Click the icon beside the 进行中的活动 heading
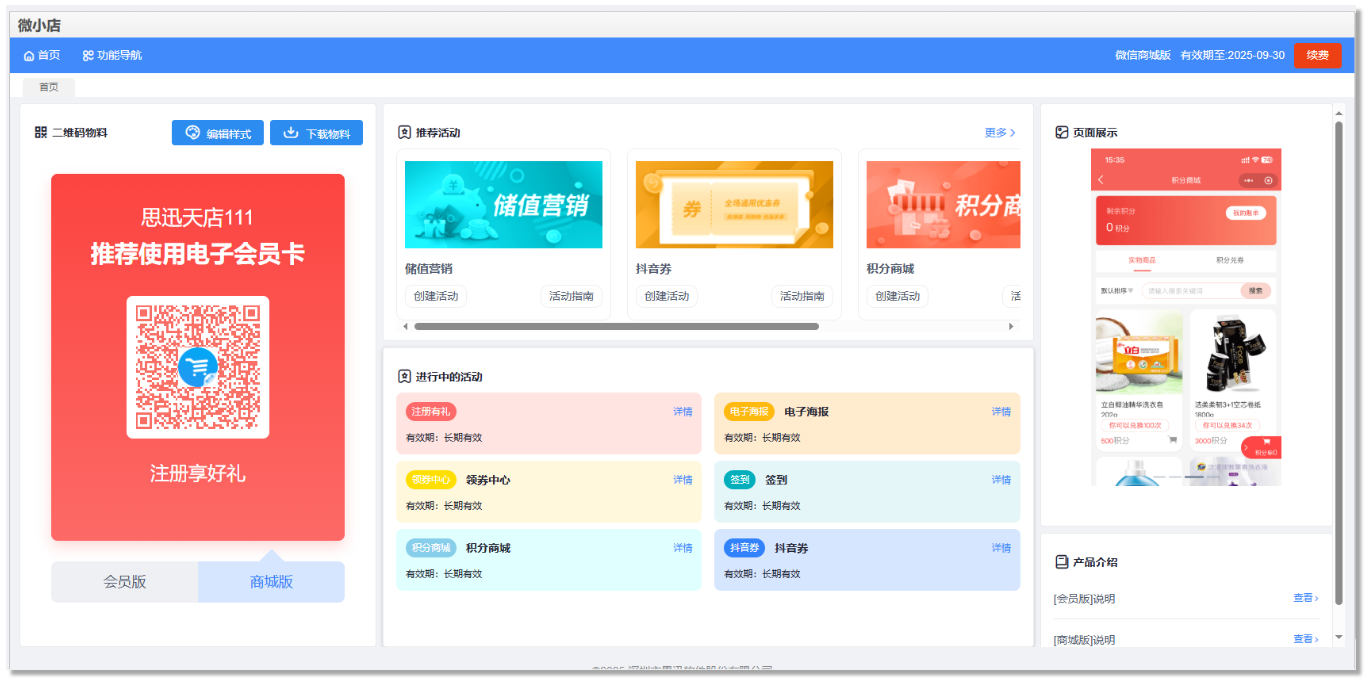 coord(404,377)
